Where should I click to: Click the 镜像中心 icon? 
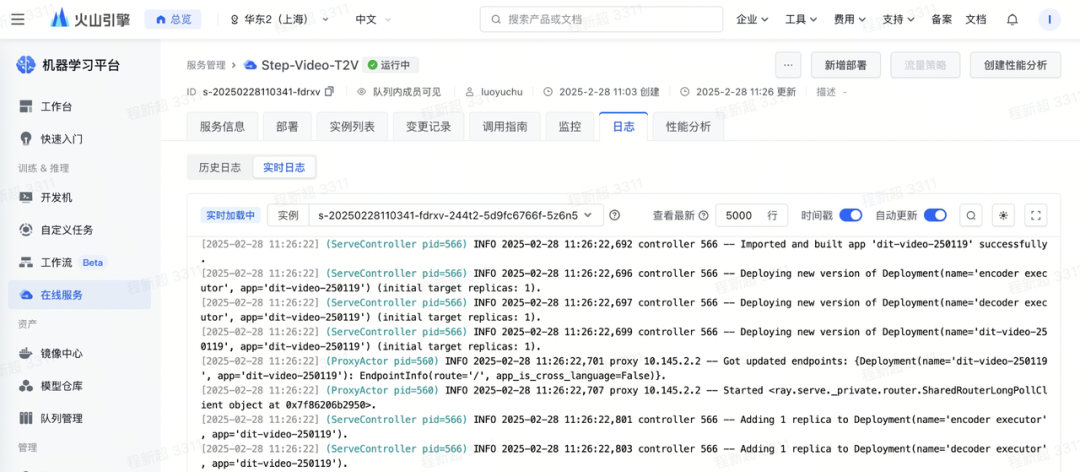26,353
